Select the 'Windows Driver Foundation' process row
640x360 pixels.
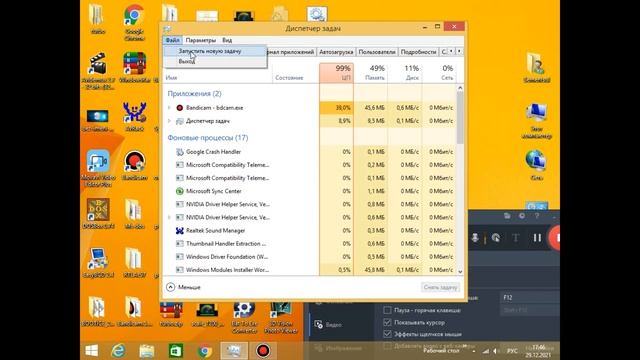tap(309, 257)
